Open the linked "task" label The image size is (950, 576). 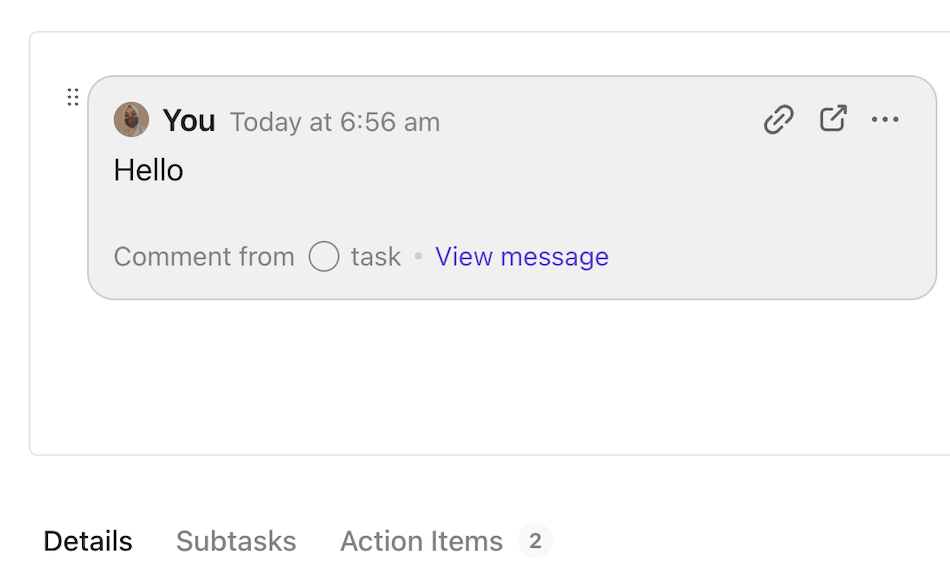(x=375, y=257)
